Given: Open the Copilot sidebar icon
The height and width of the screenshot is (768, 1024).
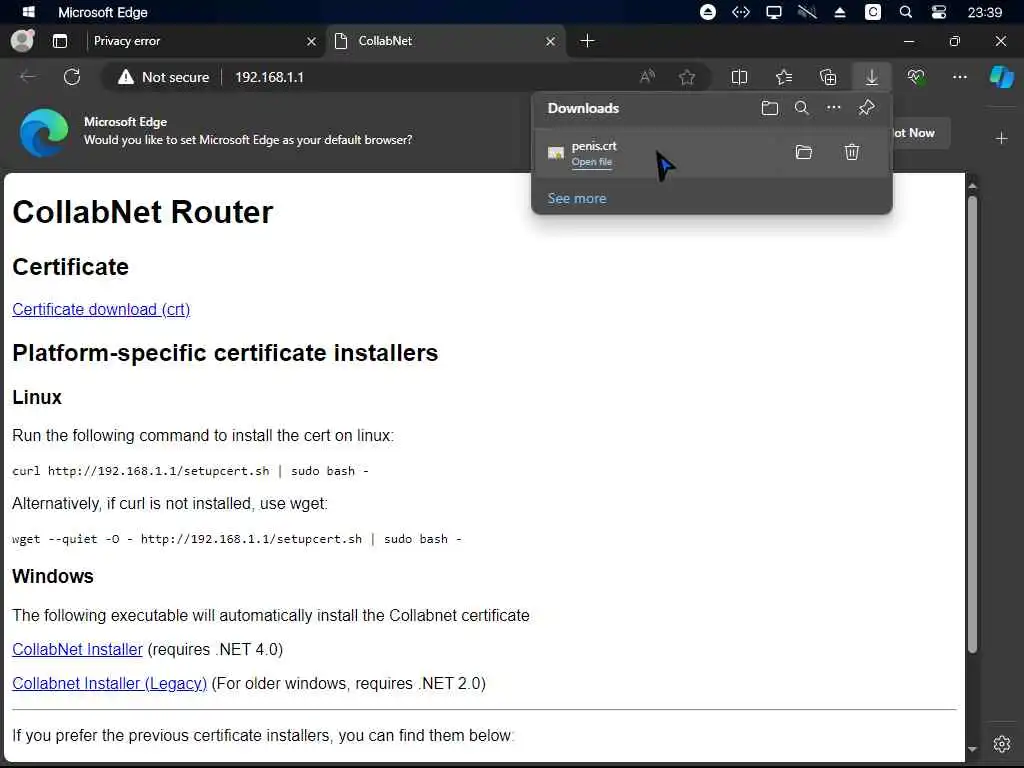Looking at the screenshot, I should [1002, 77].
